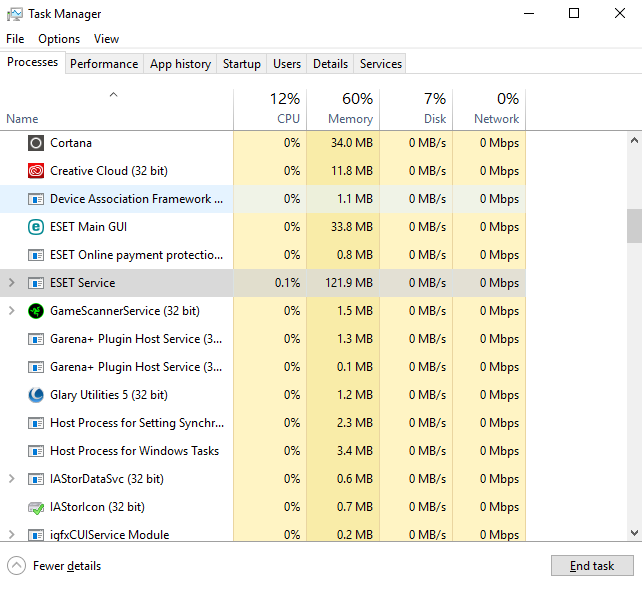Select the IAStorIcon (32 bit) row
This screenshot has height=589, width=642.
click(262, 507)
